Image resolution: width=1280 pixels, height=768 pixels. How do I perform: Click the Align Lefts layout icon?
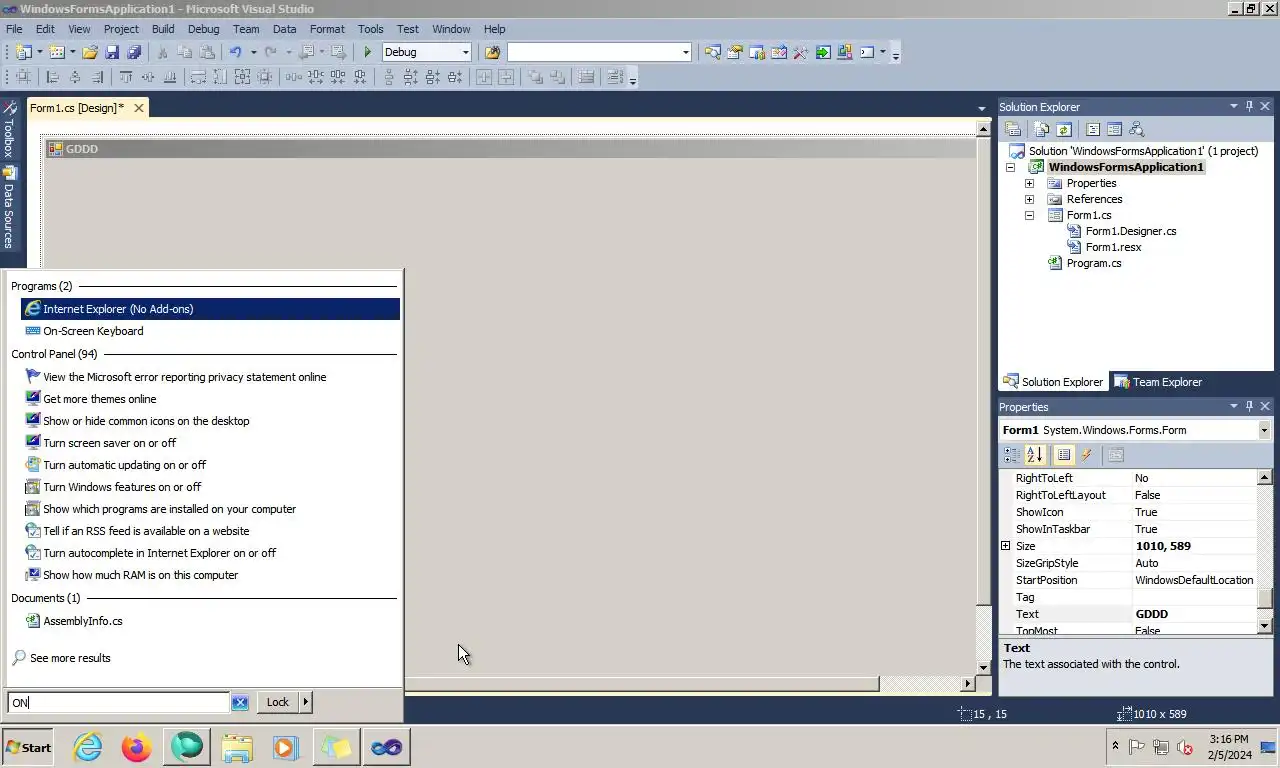(x=53, y=77)
